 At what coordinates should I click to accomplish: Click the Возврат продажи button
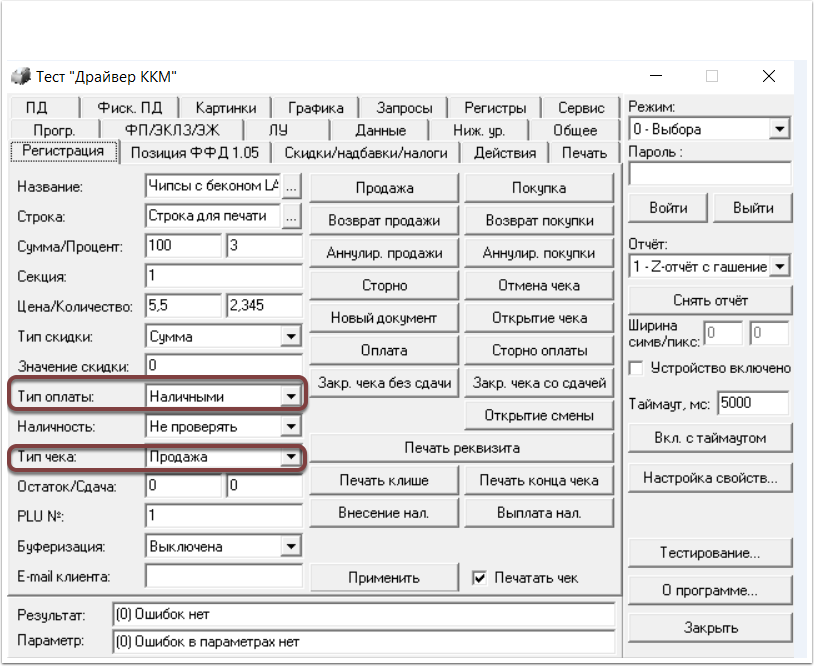click(384, 221)
